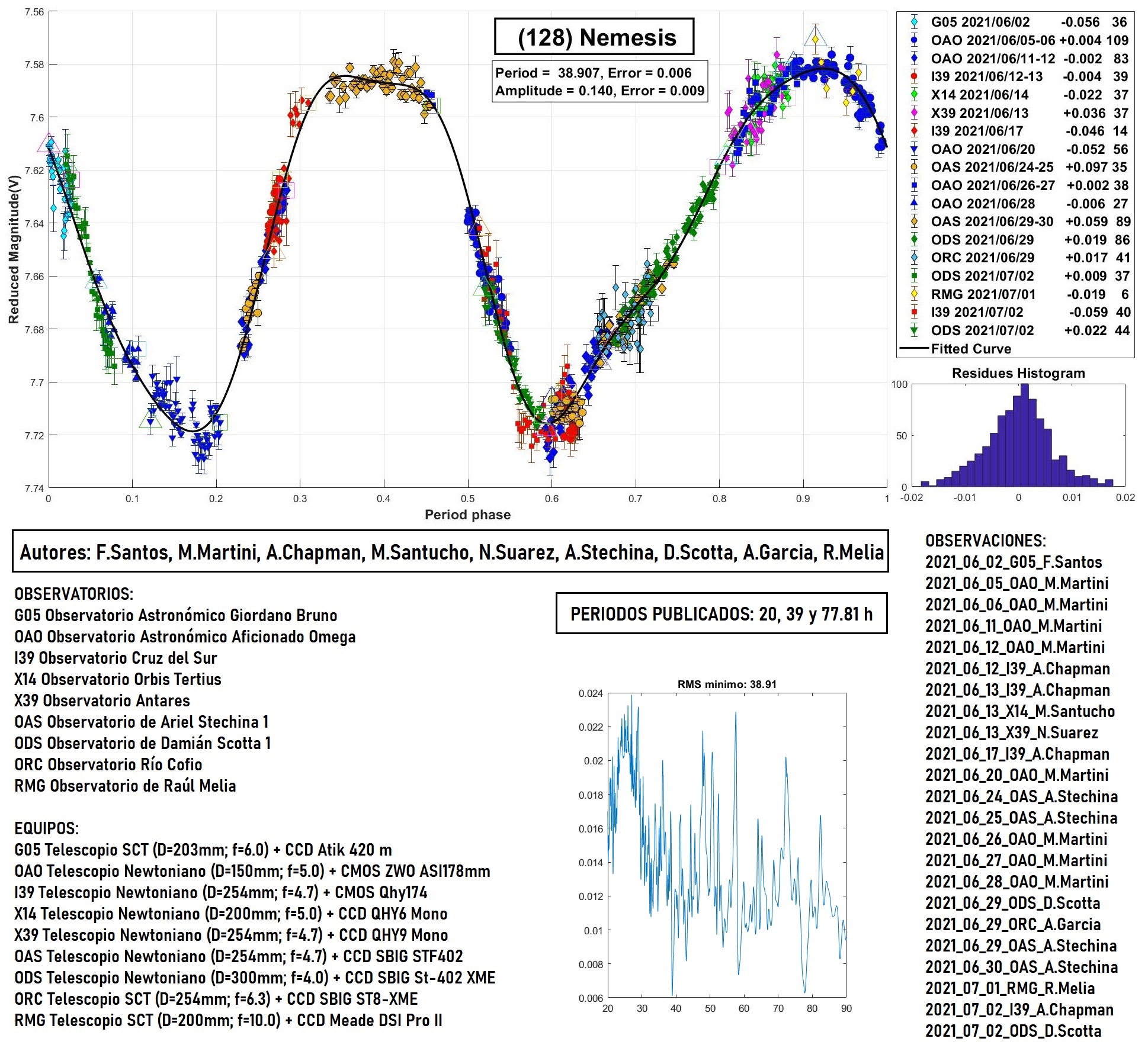This screenshot has height=1048, width=1148.
Task: Click the "EQUIPOS:" heading
Action: pos(47,828)
